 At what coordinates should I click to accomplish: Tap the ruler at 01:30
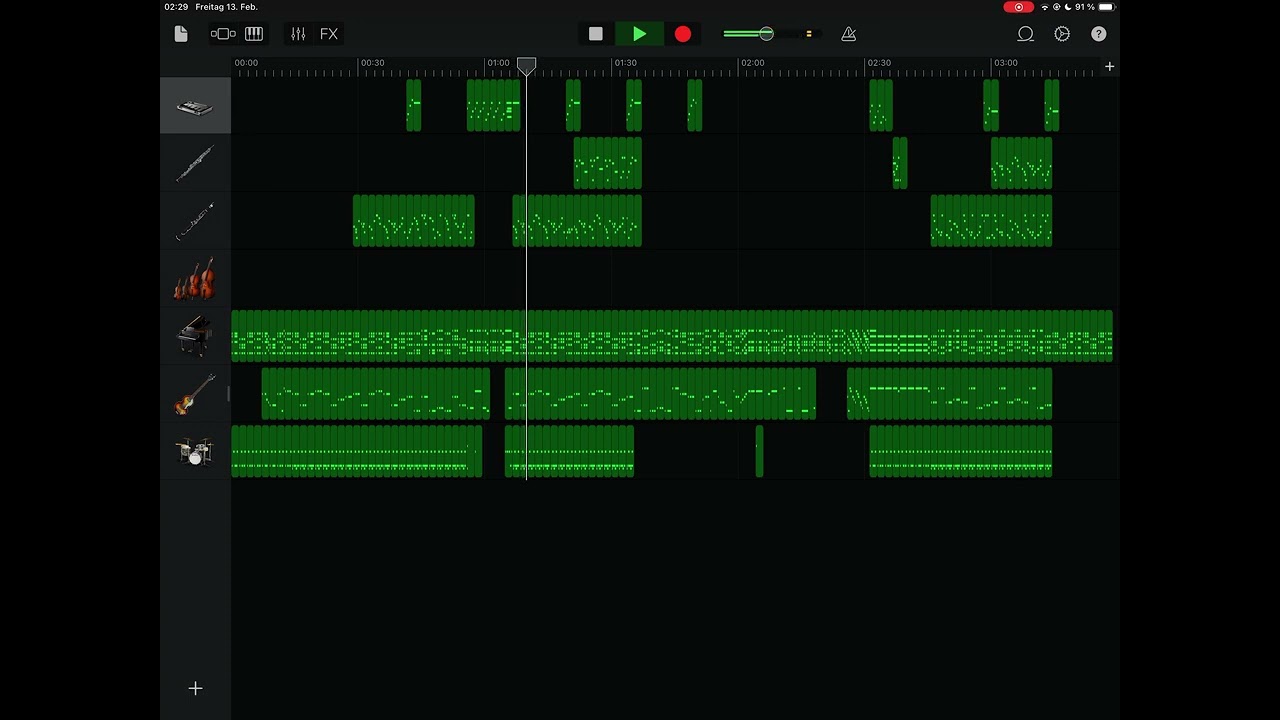[x=626, y=63]
